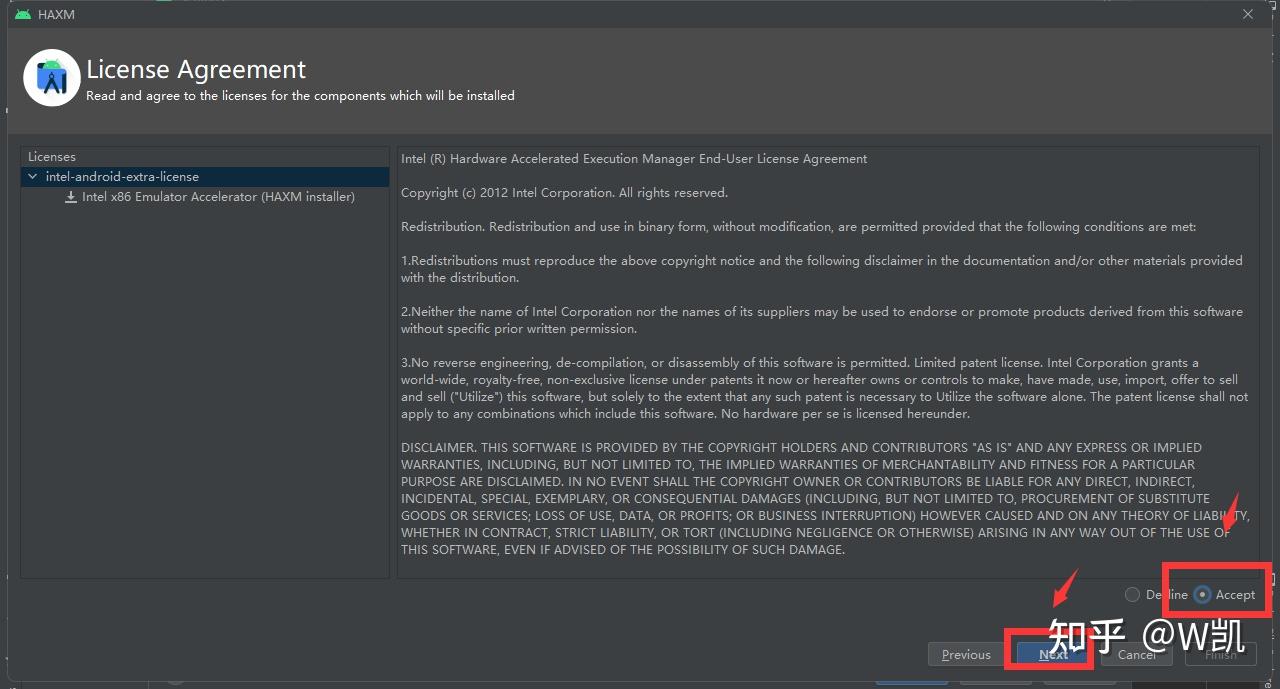Click the Next button
This screenshot has height=689, width=1280.
click(1053, 654)
